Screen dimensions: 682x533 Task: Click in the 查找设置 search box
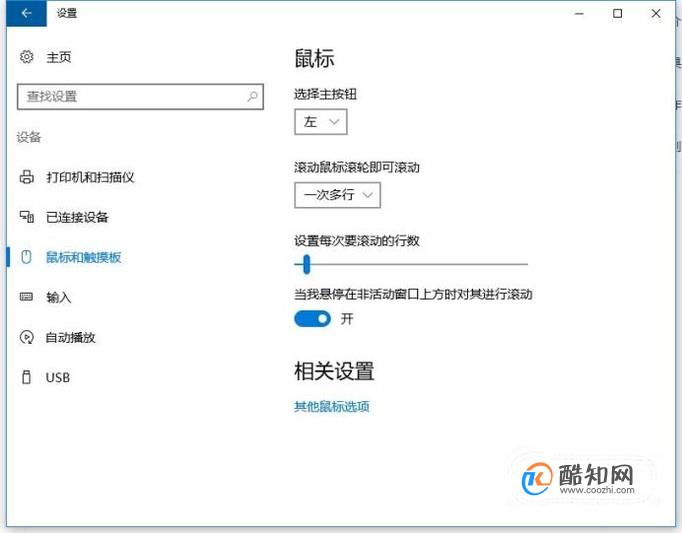[140, 97]
